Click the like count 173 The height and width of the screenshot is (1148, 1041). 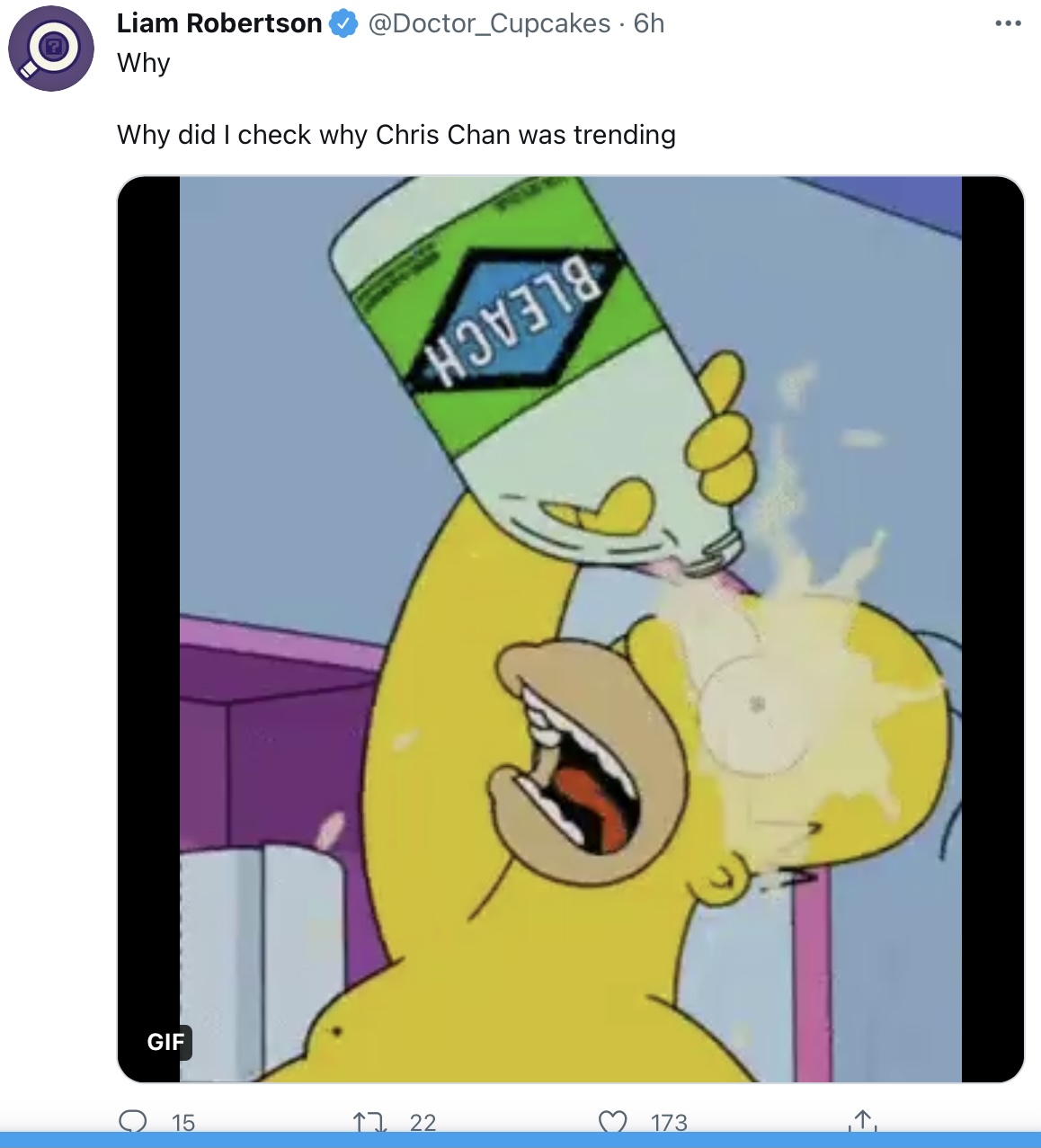pyautogui.click(x=669, y=1122)
